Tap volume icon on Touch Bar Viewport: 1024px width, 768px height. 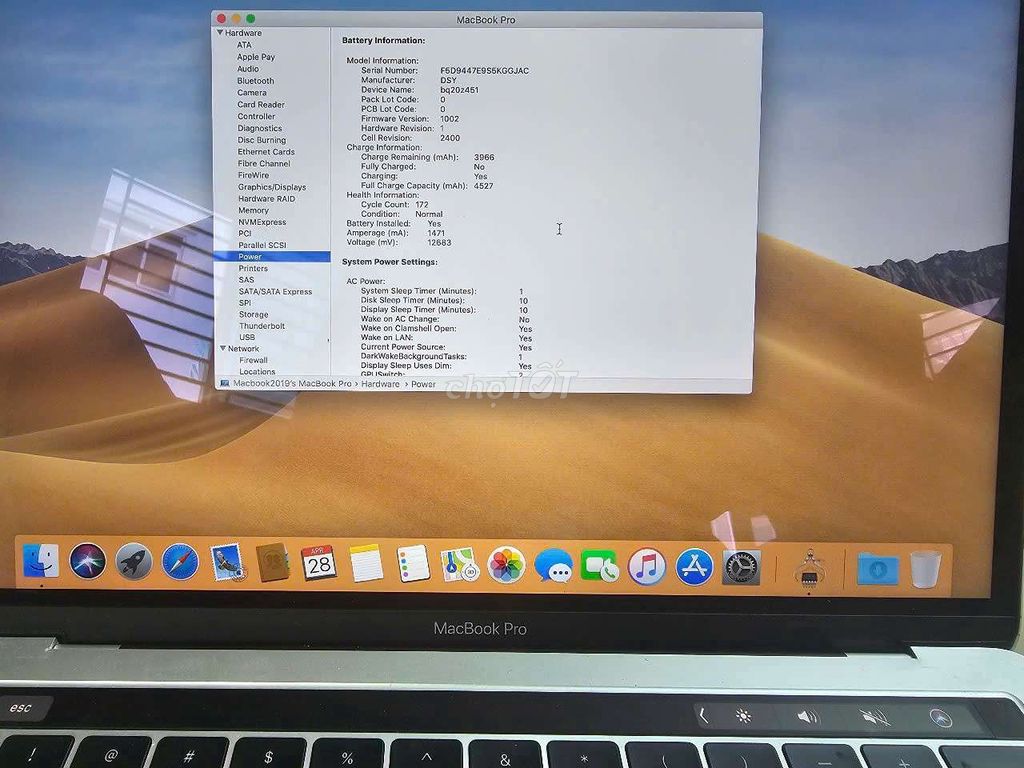pyautogui.click(x=808, y=718)
